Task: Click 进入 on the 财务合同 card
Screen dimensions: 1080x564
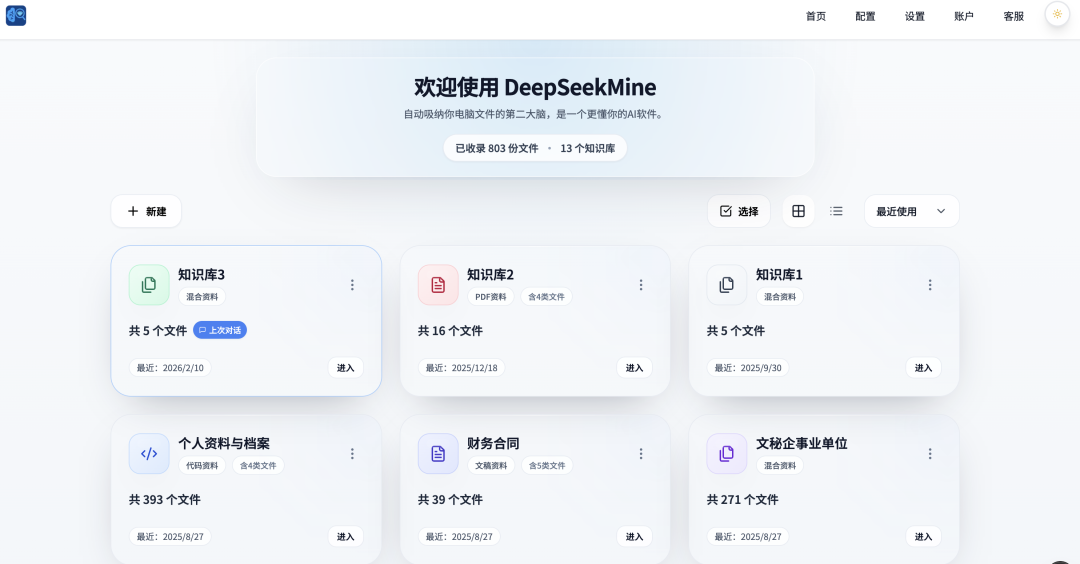Action: 634,536
